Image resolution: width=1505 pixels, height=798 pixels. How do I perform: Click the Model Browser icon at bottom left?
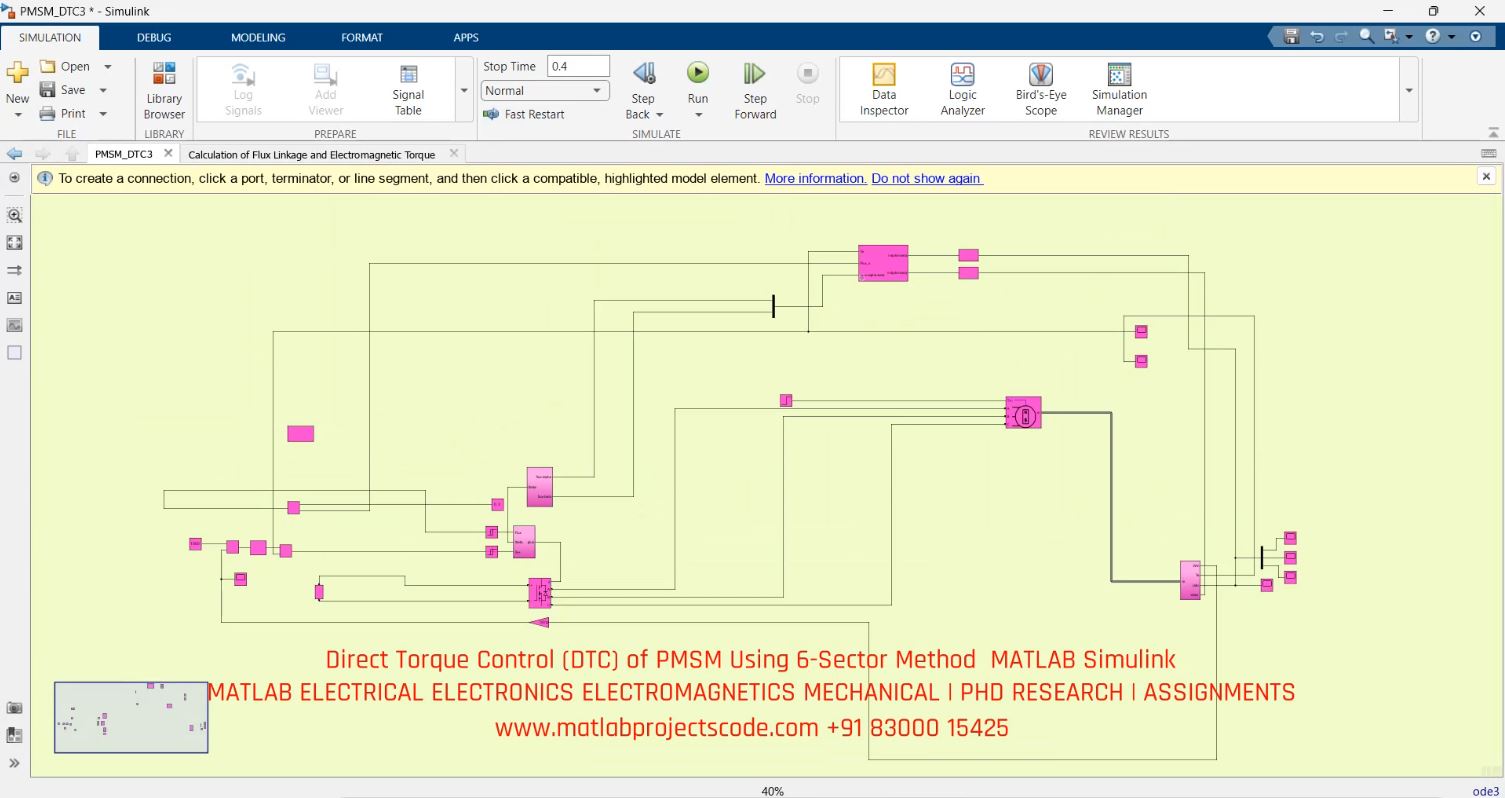(x=14, y=736)
